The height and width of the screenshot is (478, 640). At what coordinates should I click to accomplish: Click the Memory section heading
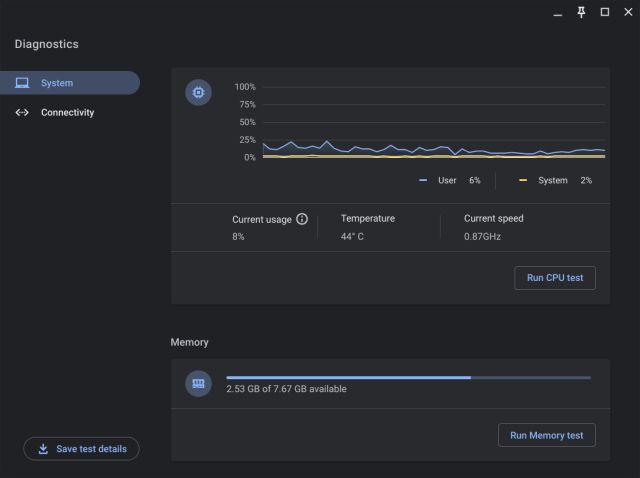[189, 342]
